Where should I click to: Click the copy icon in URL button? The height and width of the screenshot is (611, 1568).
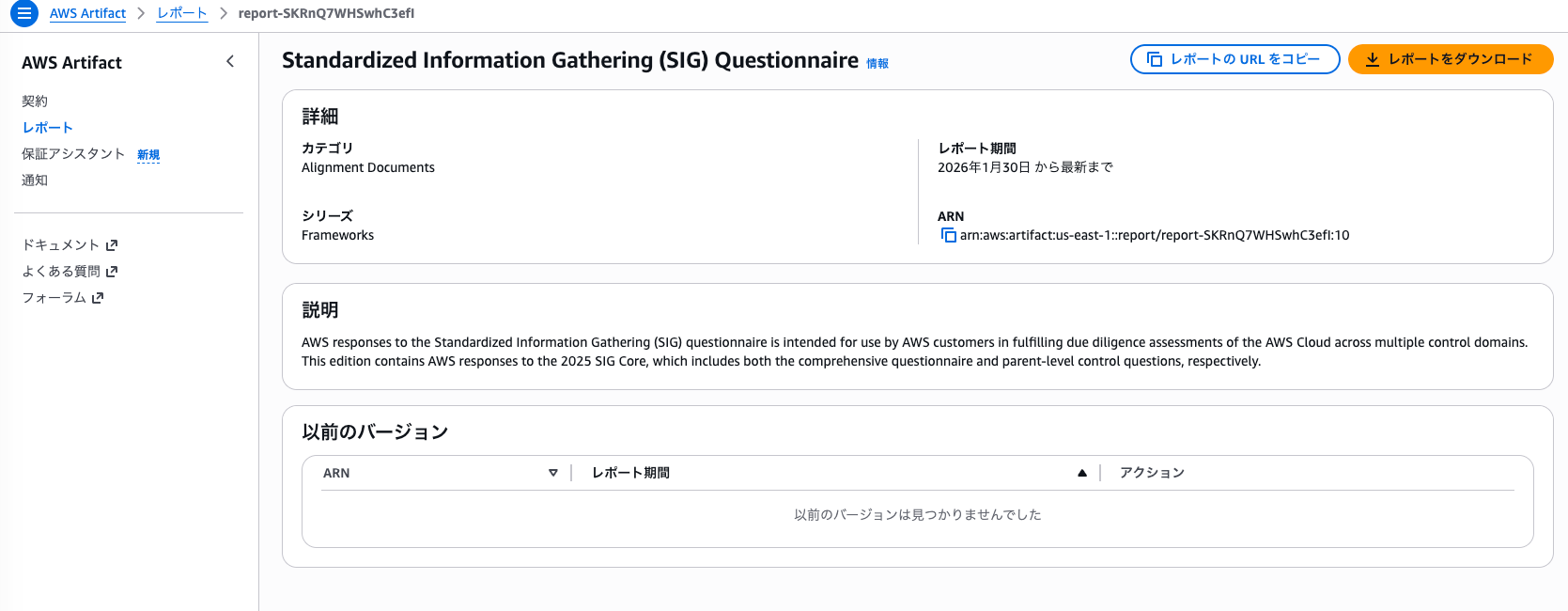1155,59
